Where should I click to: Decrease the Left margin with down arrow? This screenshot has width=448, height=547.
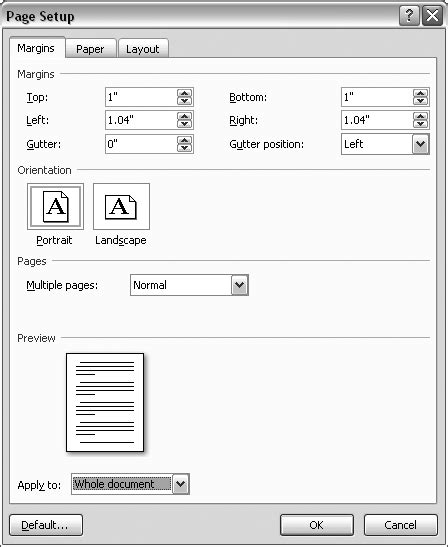184,124
